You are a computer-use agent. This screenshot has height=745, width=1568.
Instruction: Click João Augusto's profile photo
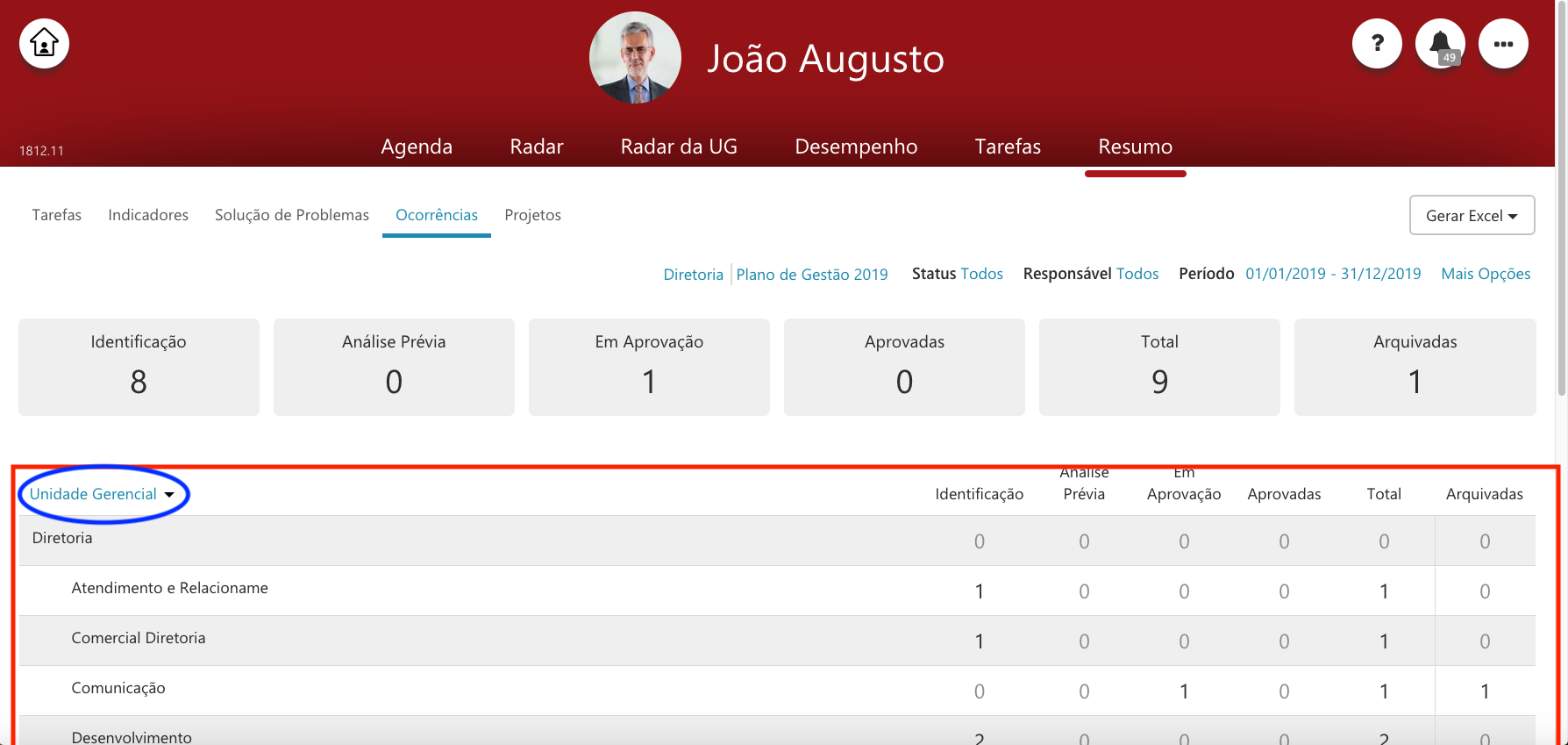[635, 58]
